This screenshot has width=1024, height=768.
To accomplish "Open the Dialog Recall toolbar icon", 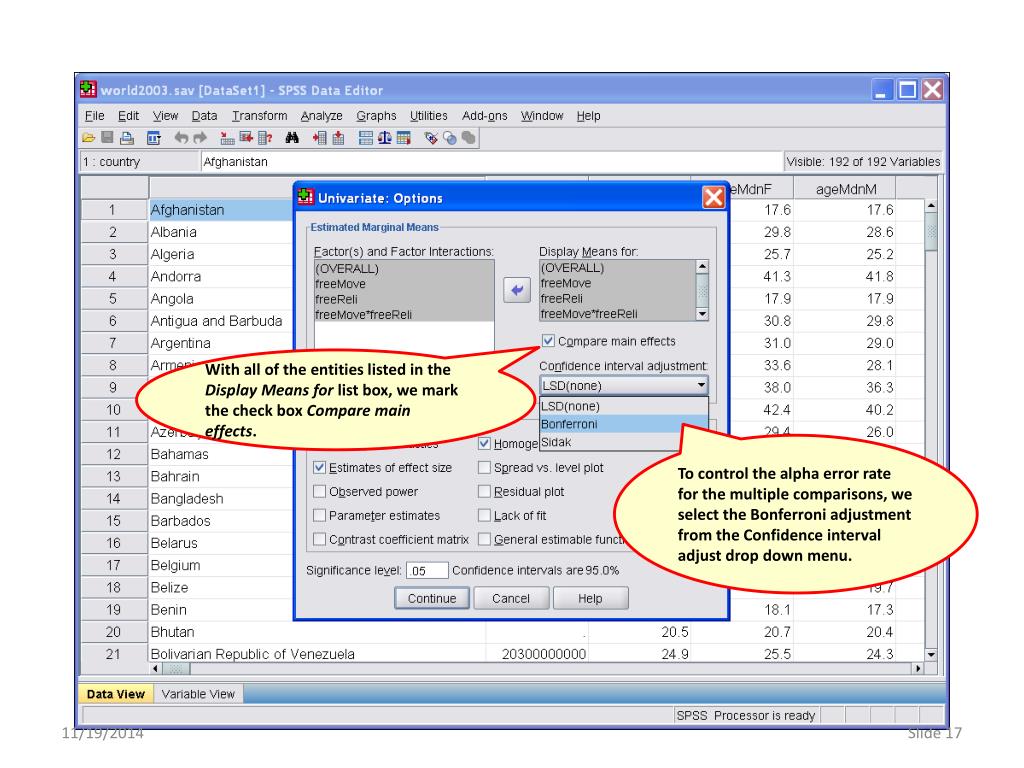I will (x=154, y=138).
